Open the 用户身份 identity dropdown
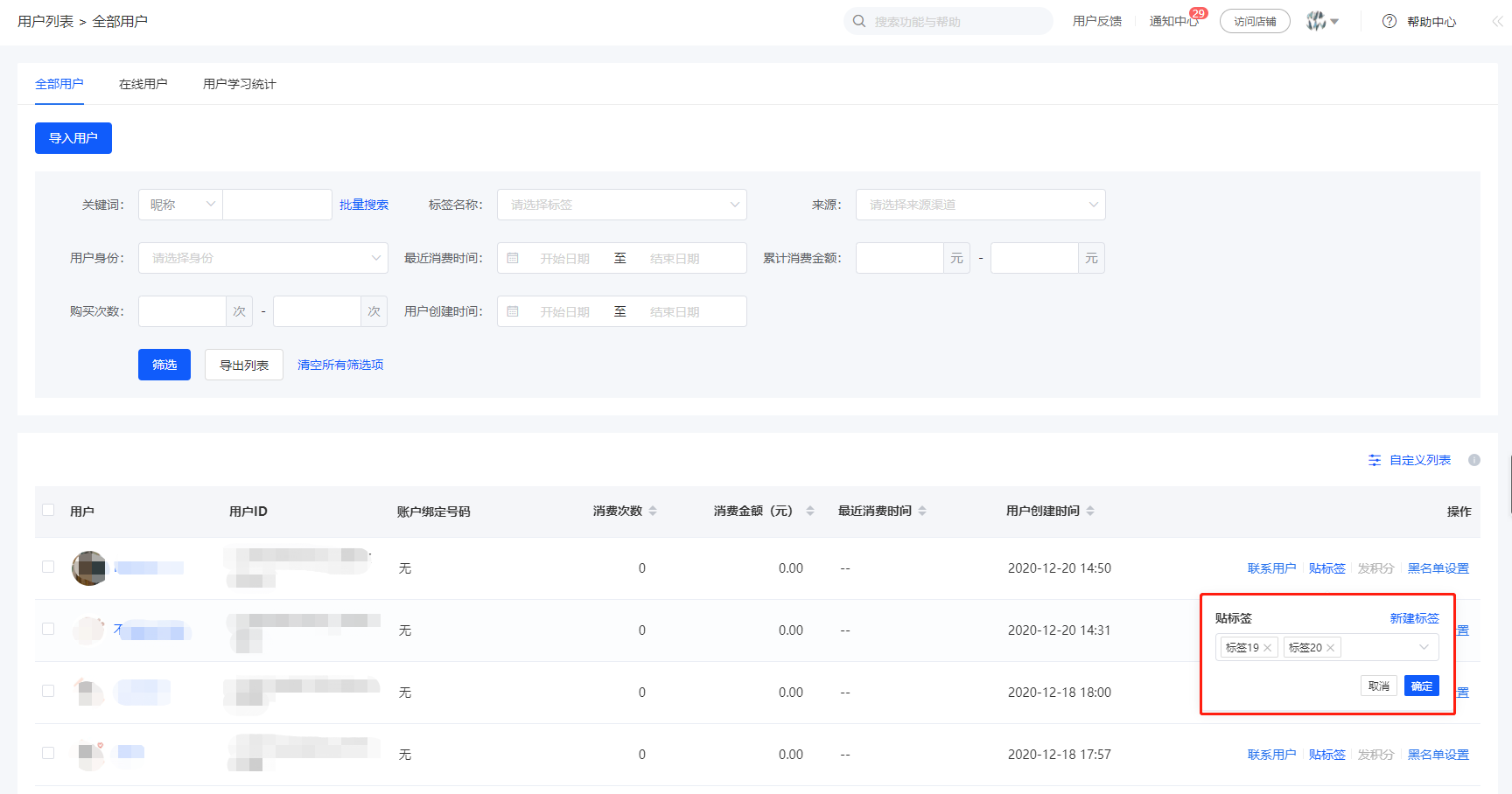This screenshot has width=1512, height=794. 263,258
